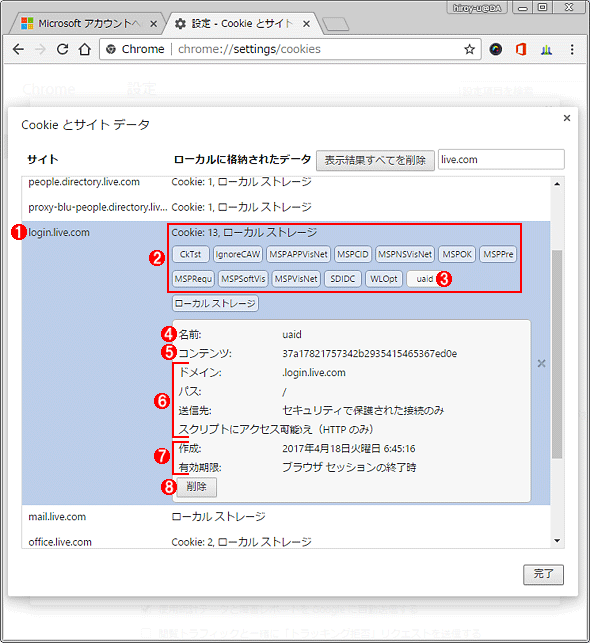Select the SDIDC cookie chip
This screenshot has height=643, width=590.
343,279
